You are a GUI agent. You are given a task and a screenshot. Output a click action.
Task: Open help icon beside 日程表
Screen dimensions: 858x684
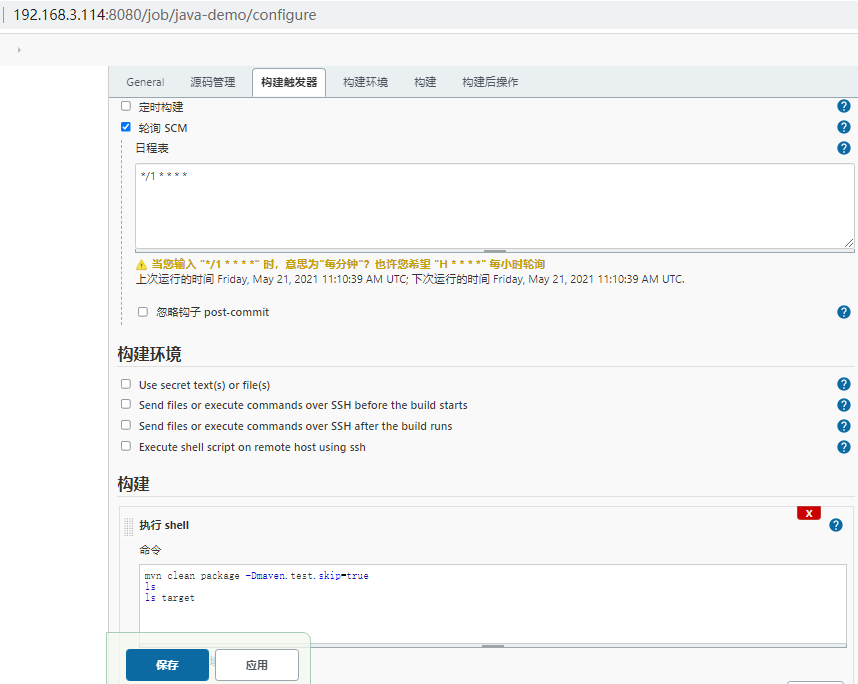point(844,148)
